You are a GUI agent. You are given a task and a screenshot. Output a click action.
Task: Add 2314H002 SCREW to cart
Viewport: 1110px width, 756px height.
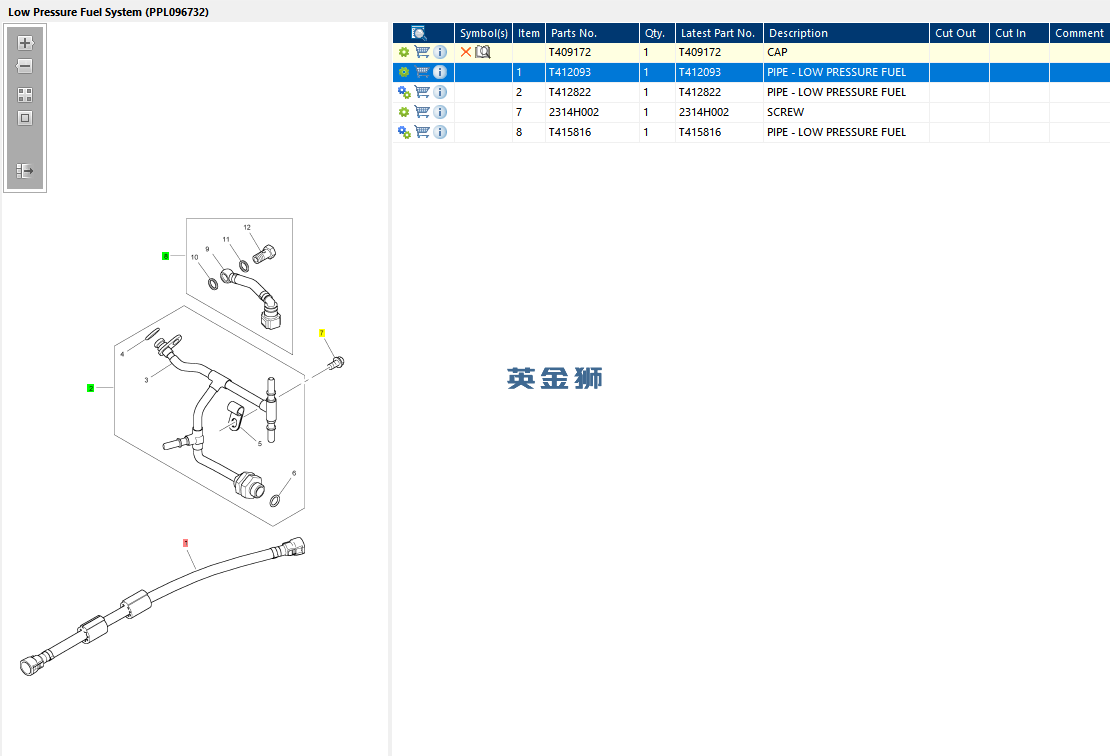tap(422, 111)
